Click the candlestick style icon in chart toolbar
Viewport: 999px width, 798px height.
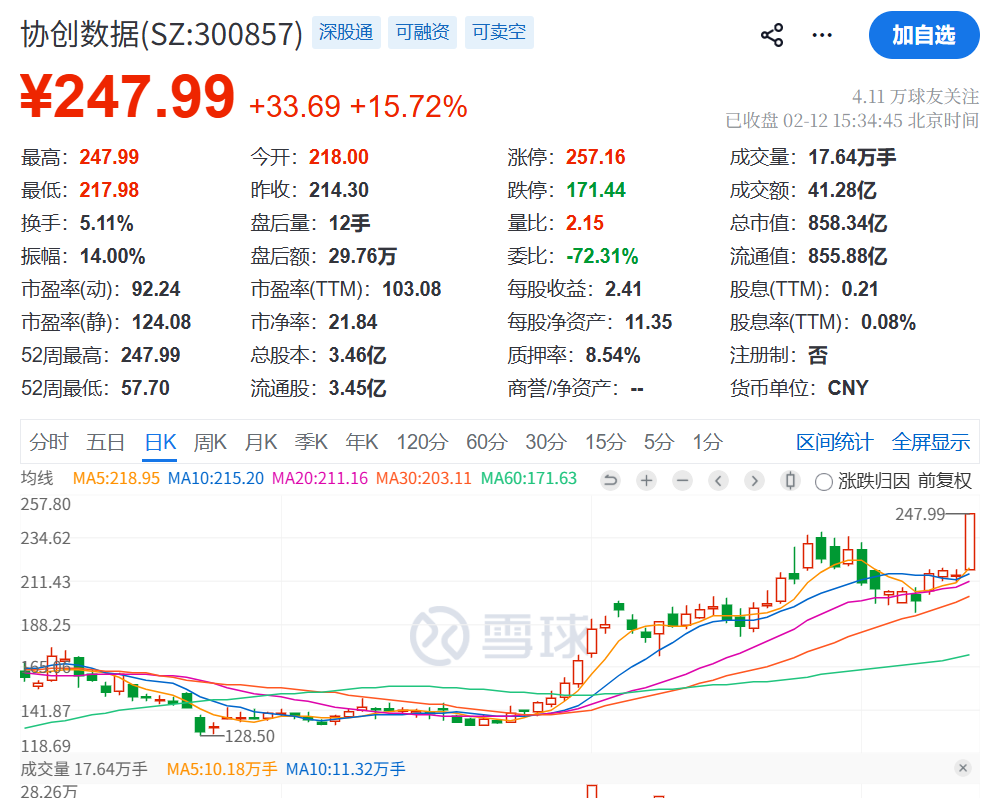coord(790,481)
